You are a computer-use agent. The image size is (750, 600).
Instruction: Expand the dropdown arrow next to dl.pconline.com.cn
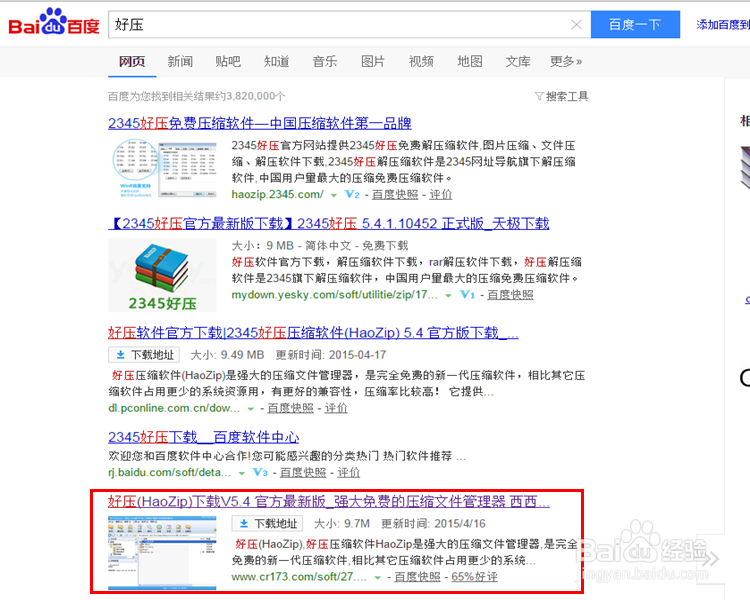coord(250,409)
